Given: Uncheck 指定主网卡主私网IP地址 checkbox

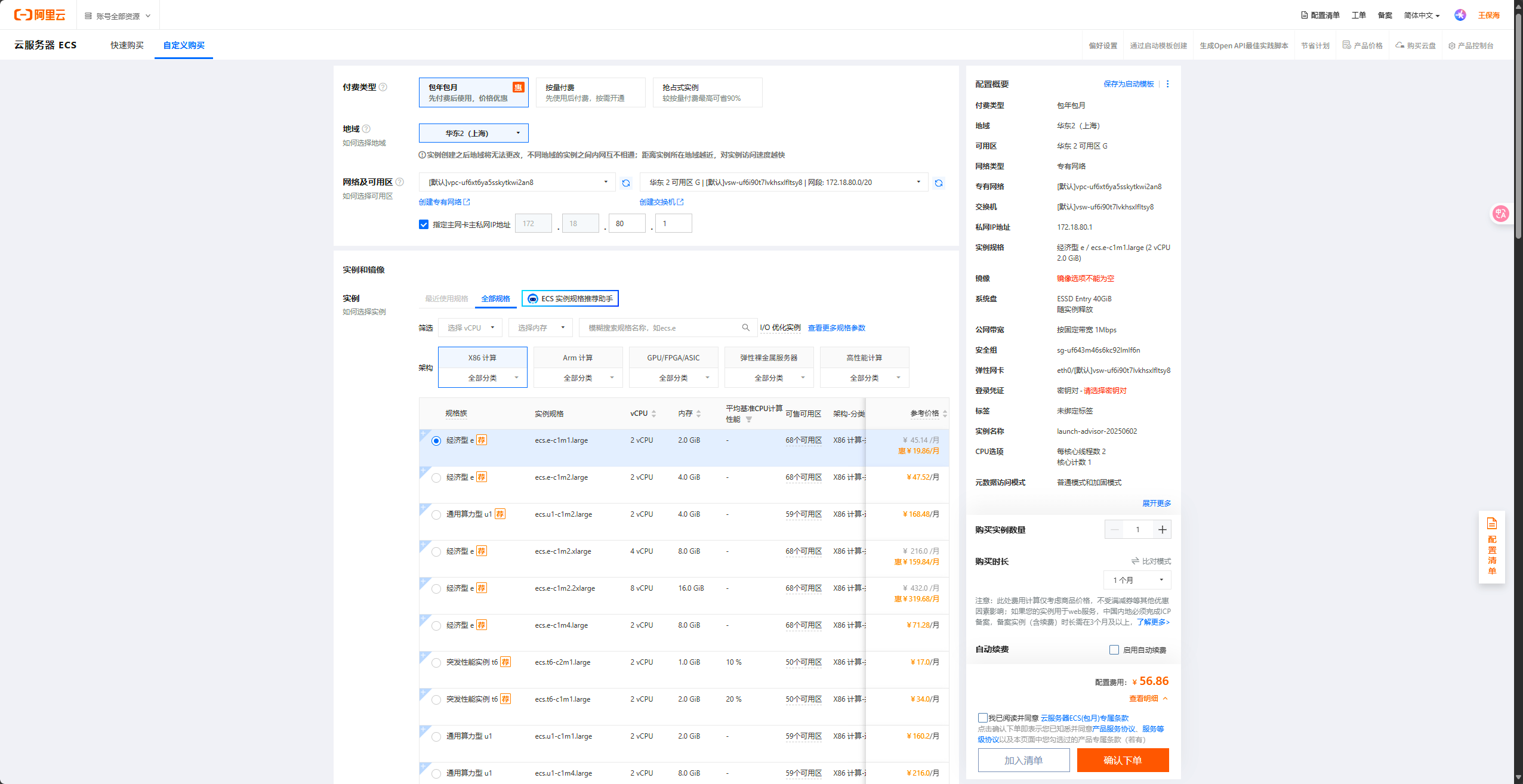Looking at the screenshot, I should (424, 224).
